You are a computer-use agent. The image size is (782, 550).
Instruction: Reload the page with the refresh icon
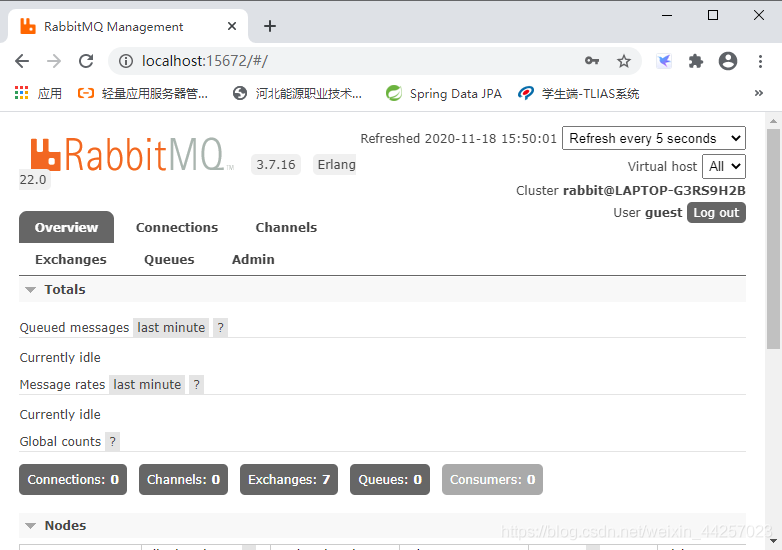tap(86, 61)
